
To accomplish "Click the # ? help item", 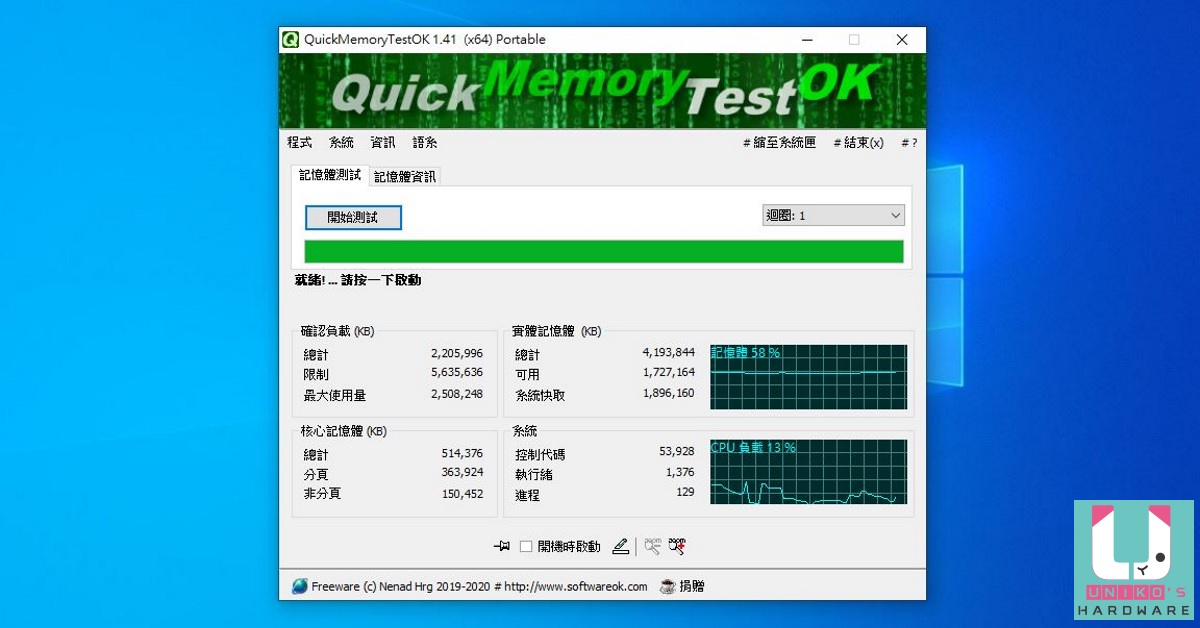I will [x=909, y=143].
